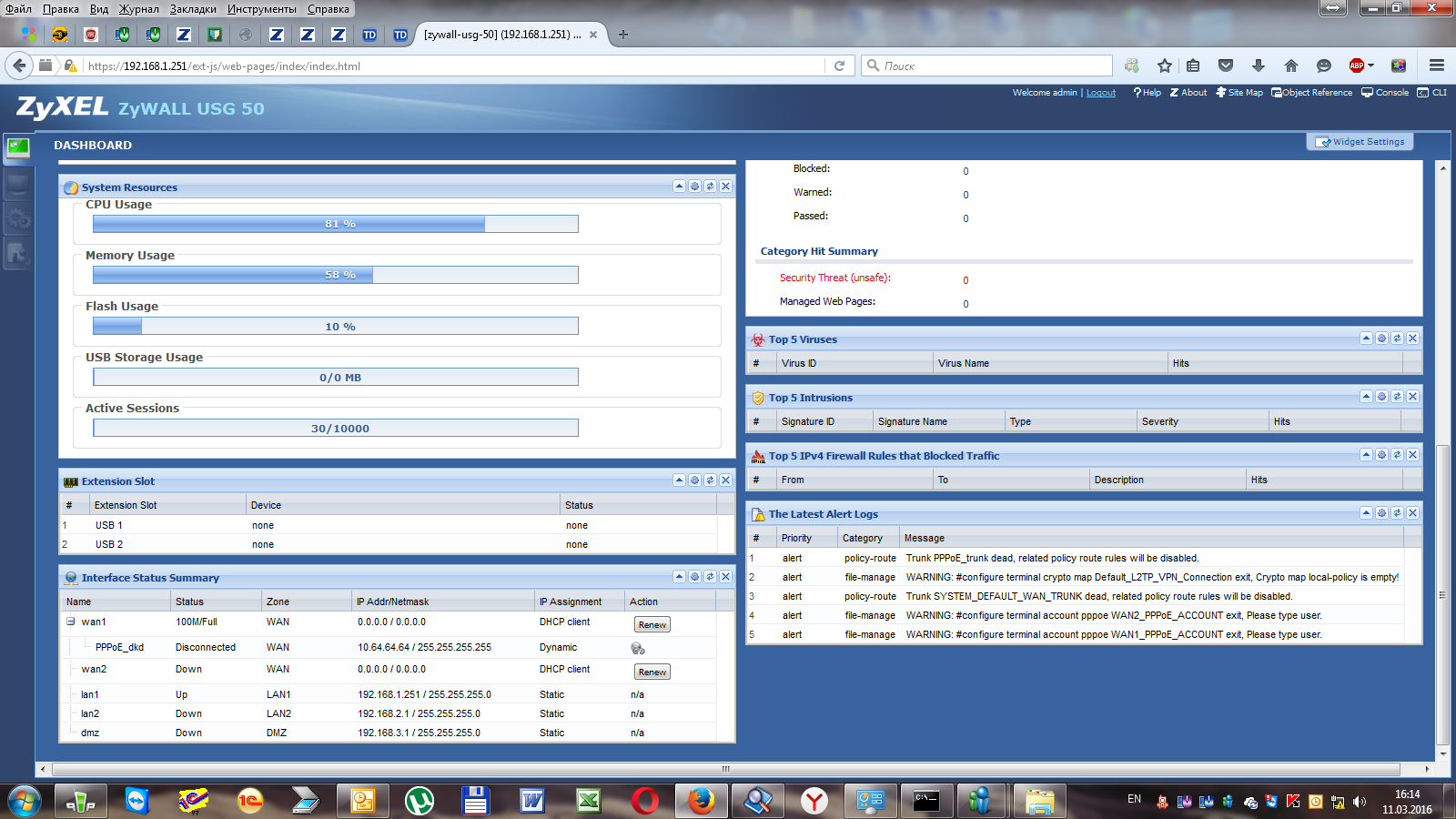Open the Configuration gears sidebar icon
Screen dimensions: 1456x819
point(18,219)
